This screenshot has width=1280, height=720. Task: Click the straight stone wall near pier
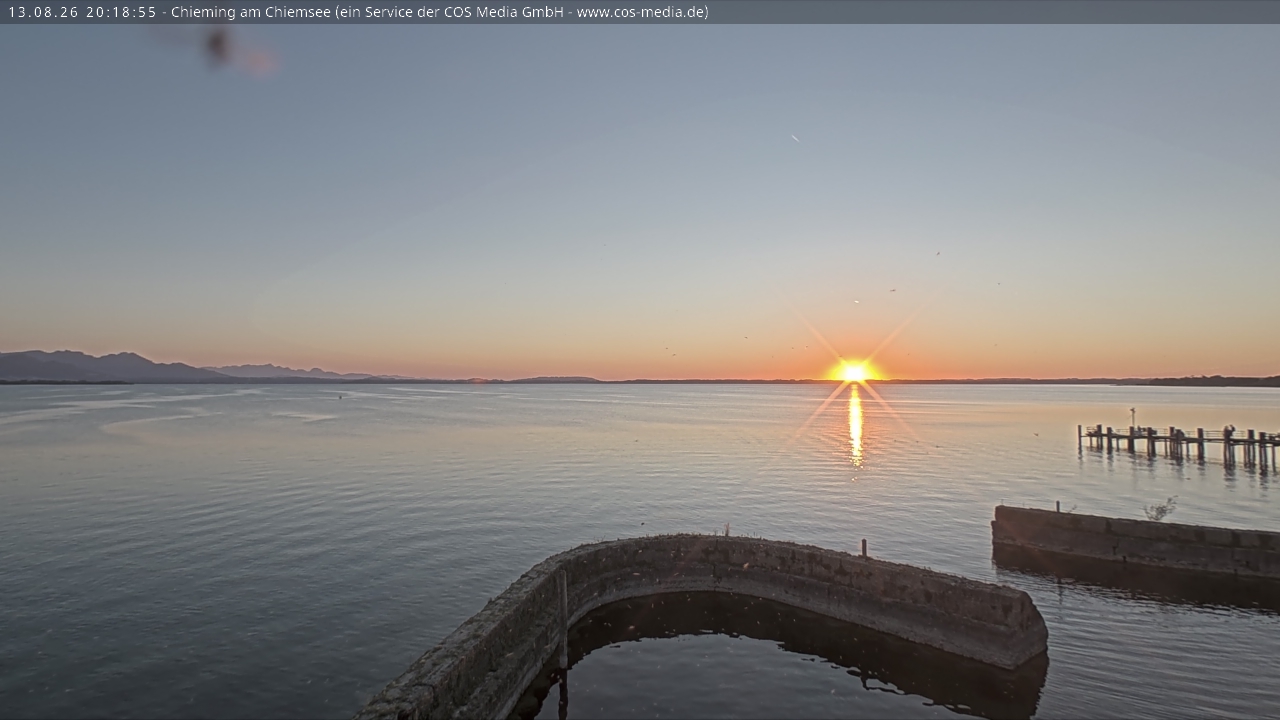(1136, 541)
